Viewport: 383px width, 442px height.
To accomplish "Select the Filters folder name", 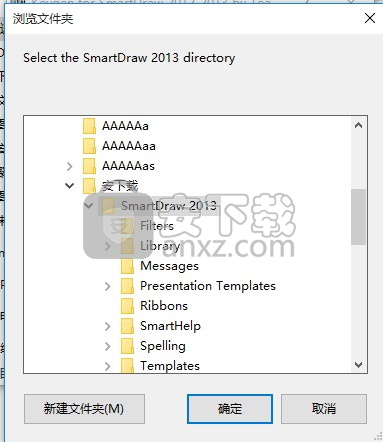I will pyautogui.click(x=157, y=226).
